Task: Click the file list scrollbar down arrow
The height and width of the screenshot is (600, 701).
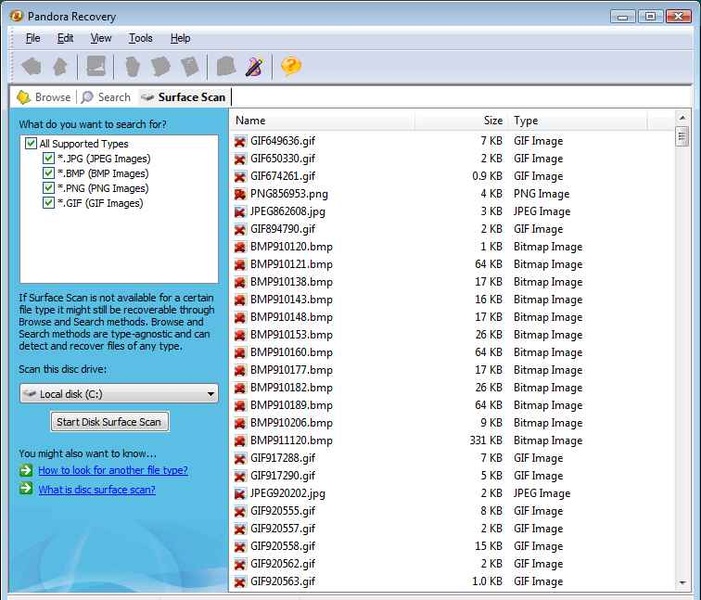Action: pos(682,583)
